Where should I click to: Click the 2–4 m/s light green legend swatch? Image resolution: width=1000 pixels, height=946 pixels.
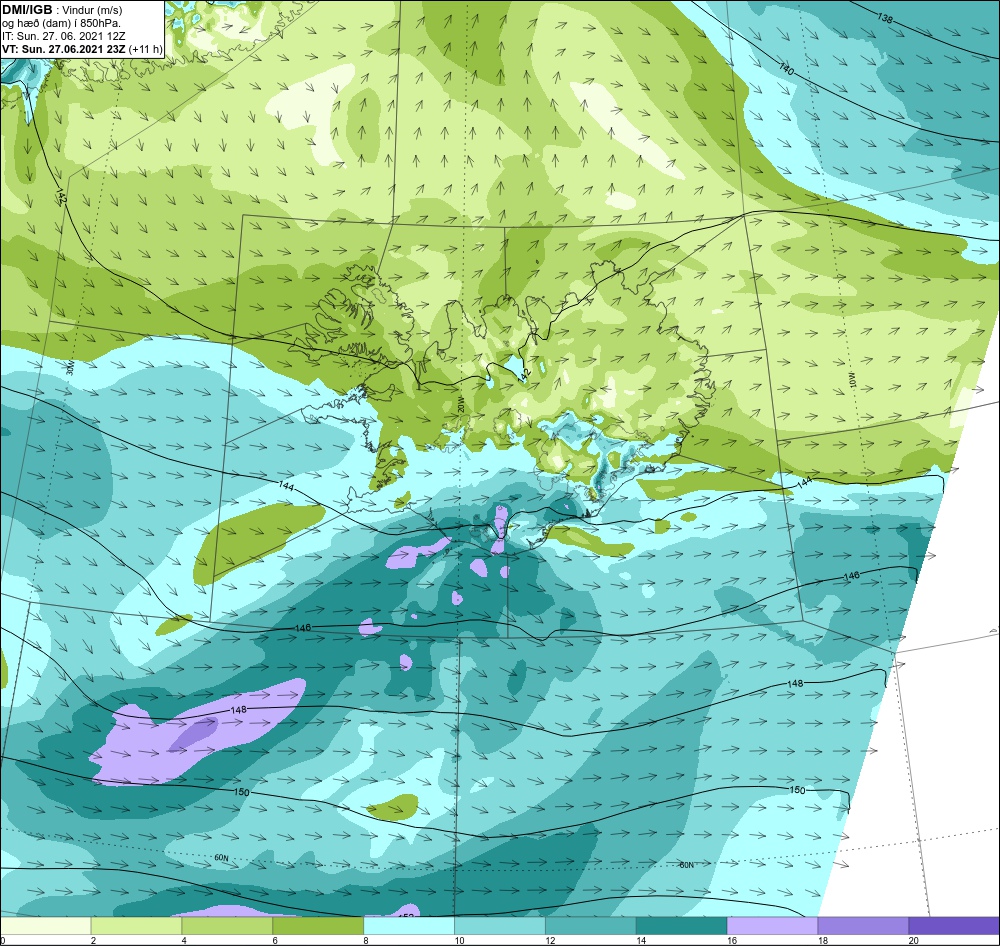click(x=136, y=925)
